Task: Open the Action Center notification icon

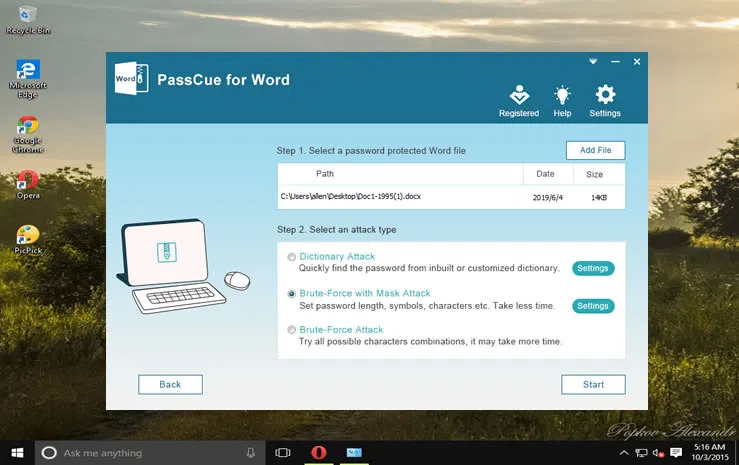Action: pos(676,453)
